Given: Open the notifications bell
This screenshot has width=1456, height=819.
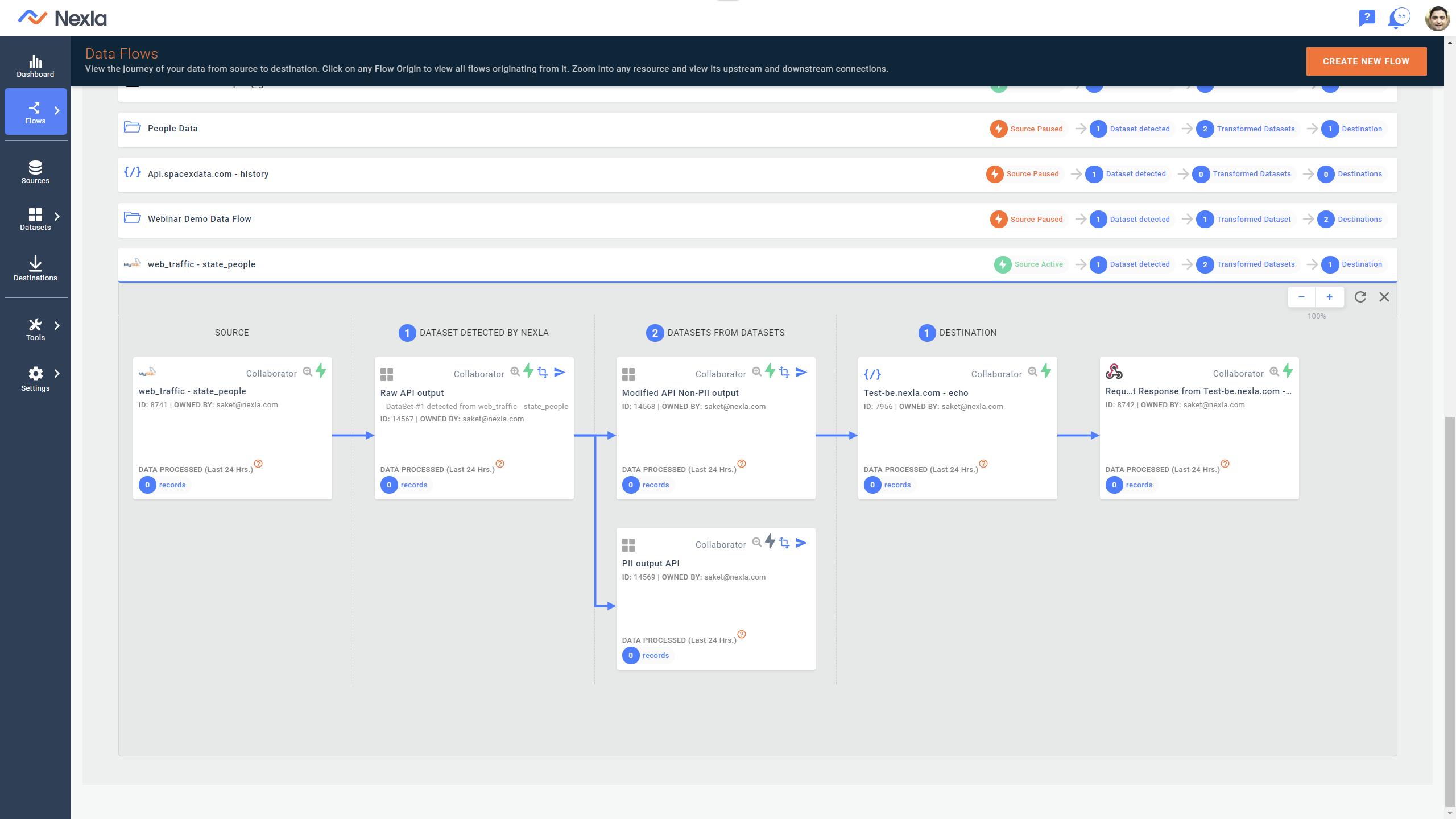Looking at the screenshot, I should (1396, 18).
